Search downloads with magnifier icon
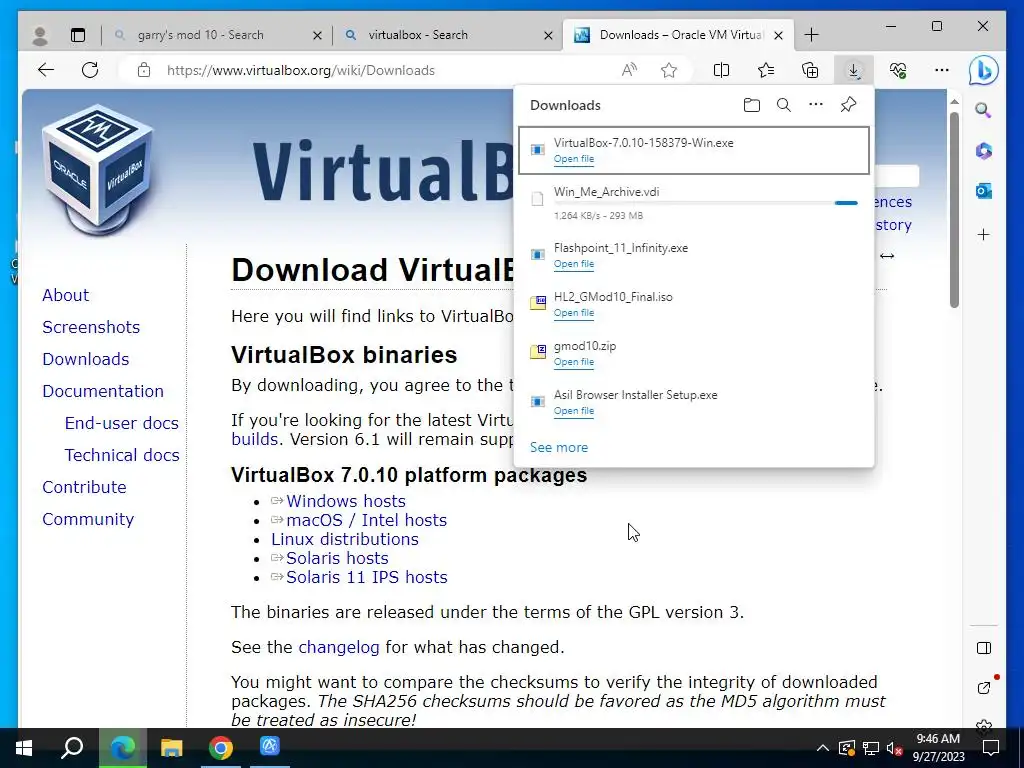 point(784,104)
